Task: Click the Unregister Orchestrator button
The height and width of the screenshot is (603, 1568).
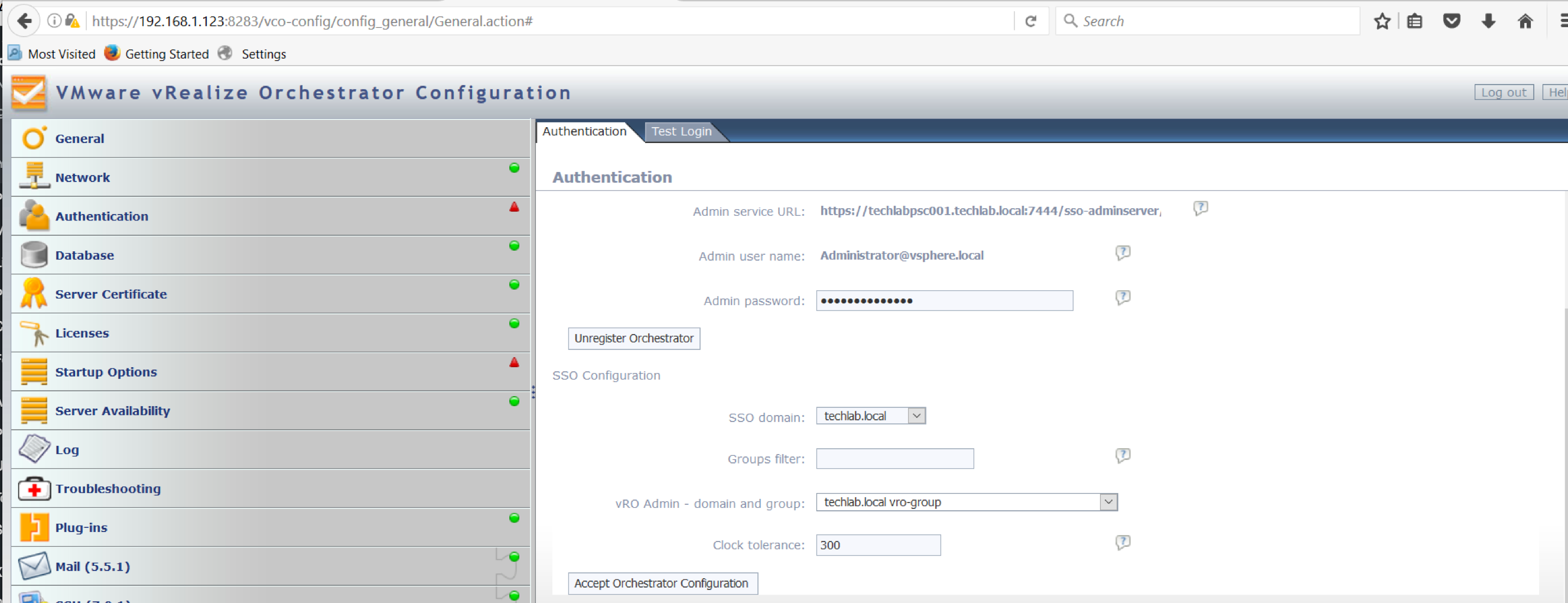Action: click(634, 339)
